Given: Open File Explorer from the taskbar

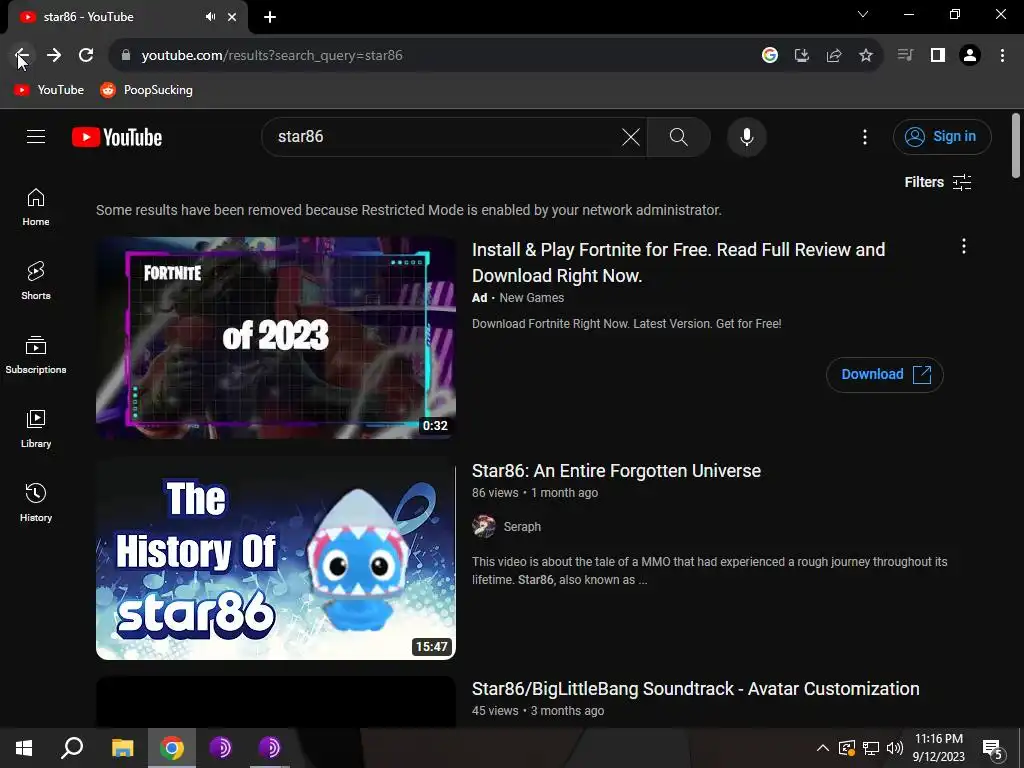Looking at the screenshot, I should tap(122, 748).
